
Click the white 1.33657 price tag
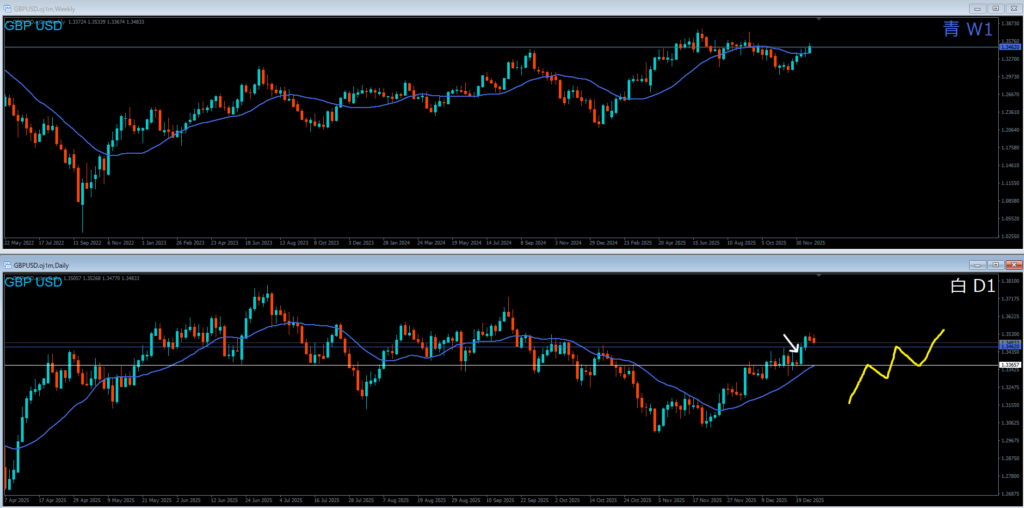click(x=1009, y=366)
